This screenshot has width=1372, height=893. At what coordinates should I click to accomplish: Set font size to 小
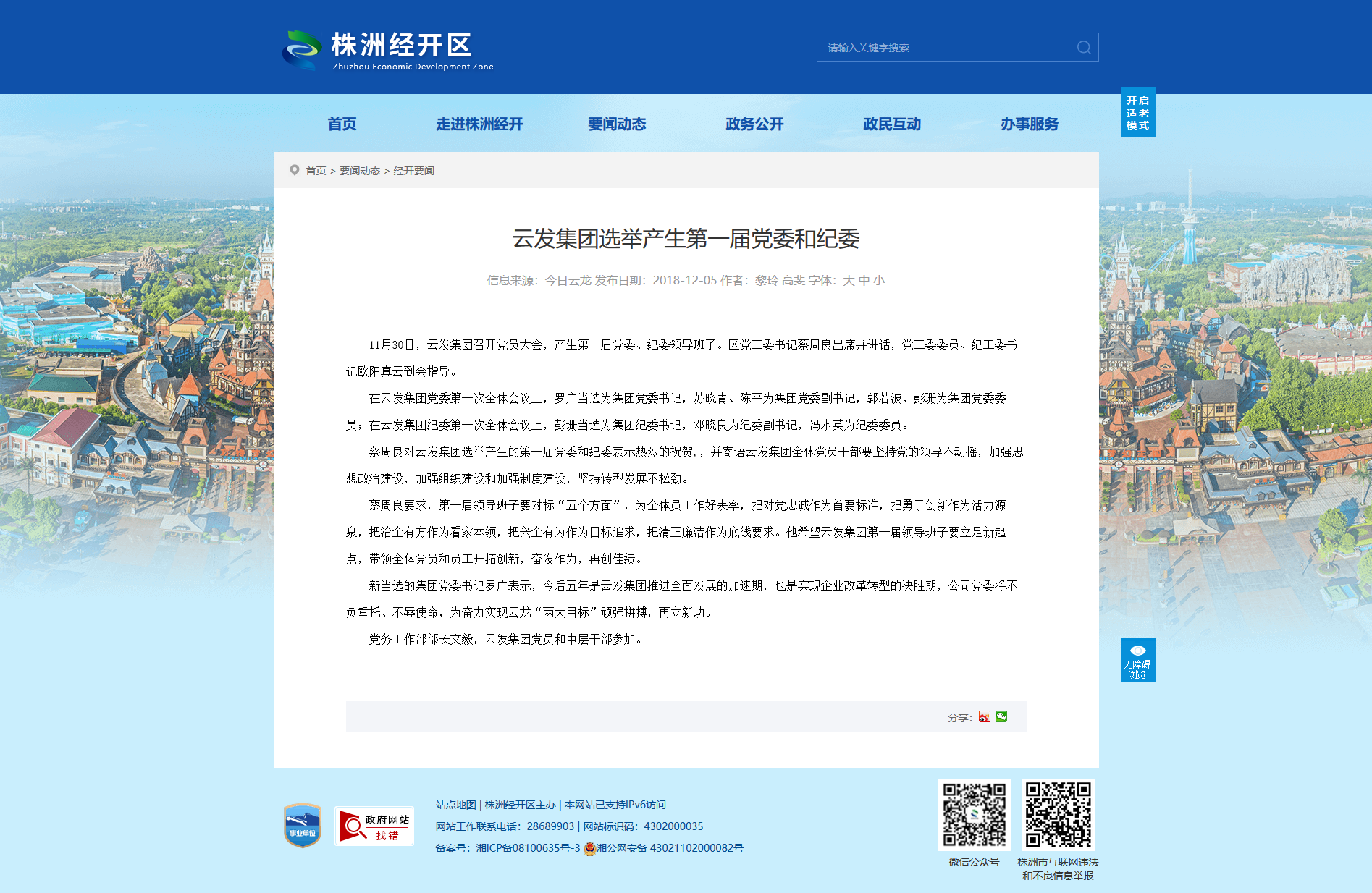[x=879, y=280]
